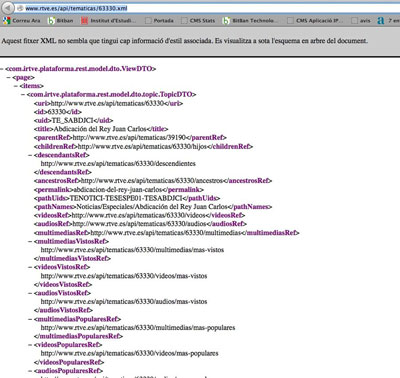Screen dimensions: 400x378
Task: Collapse the opening descendantsRef node
Action: 30,155
